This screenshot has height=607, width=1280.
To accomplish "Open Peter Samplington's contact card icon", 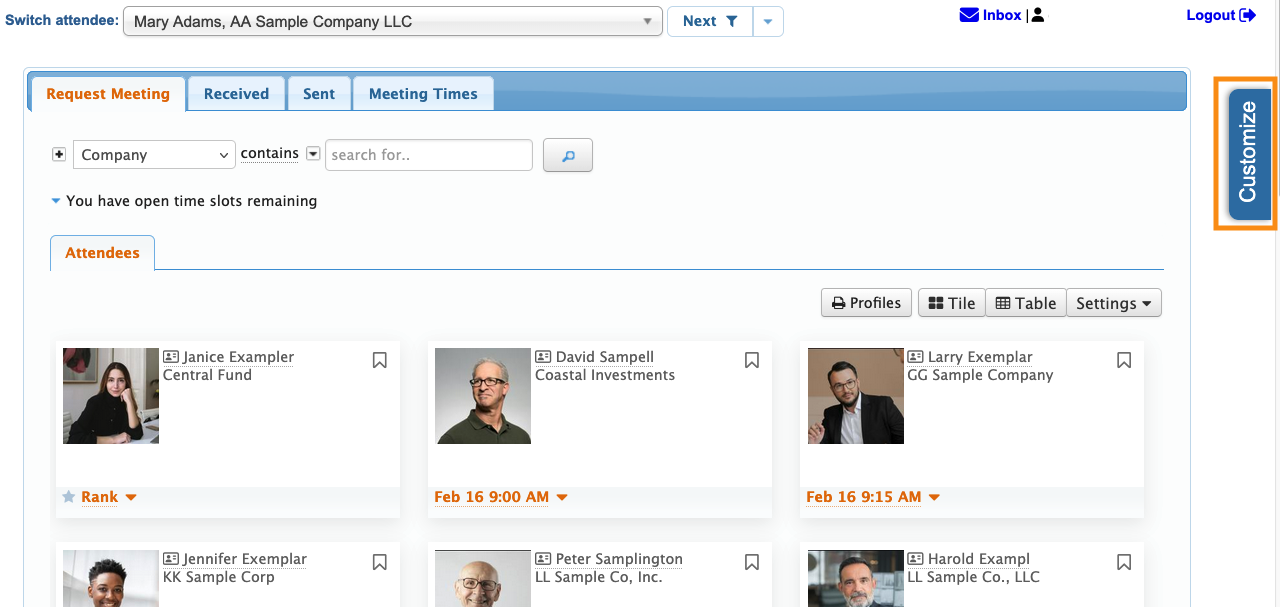I will [x=543, y=559].
